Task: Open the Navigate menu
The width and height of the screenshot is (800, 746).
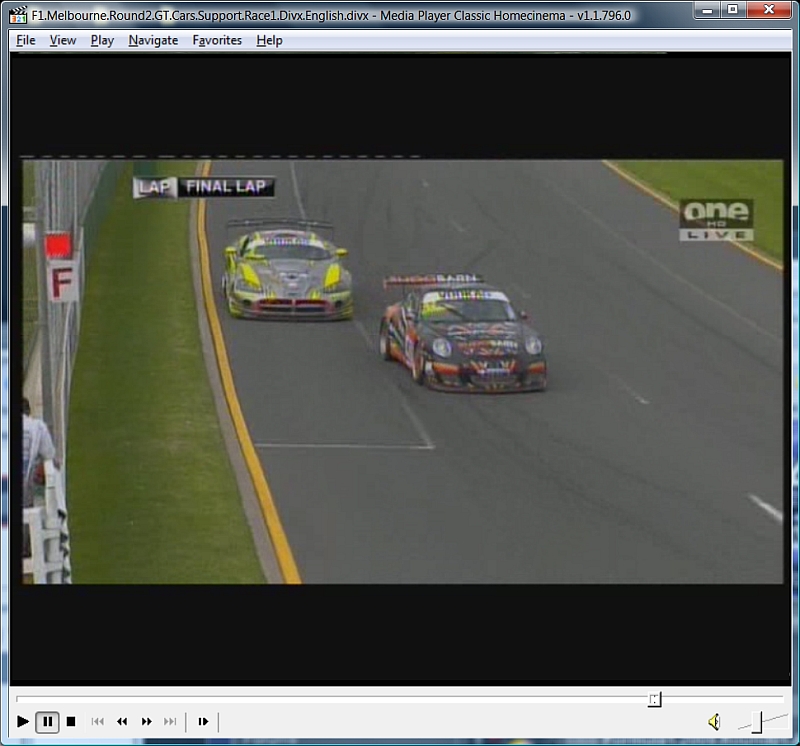Action: point(153,40)
